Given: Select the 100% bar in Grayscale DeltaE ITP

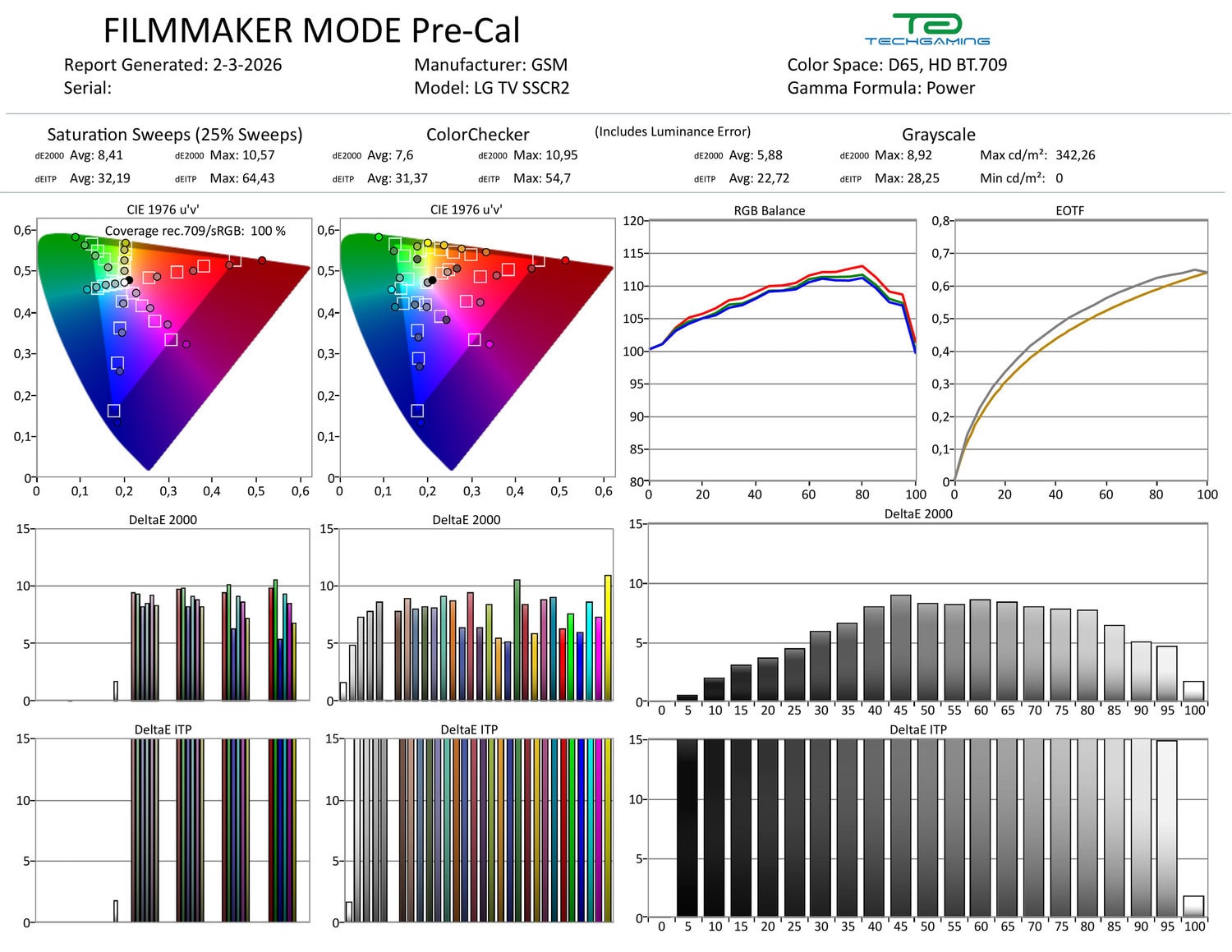Looking at the screenshot, I should point(1193,906).
